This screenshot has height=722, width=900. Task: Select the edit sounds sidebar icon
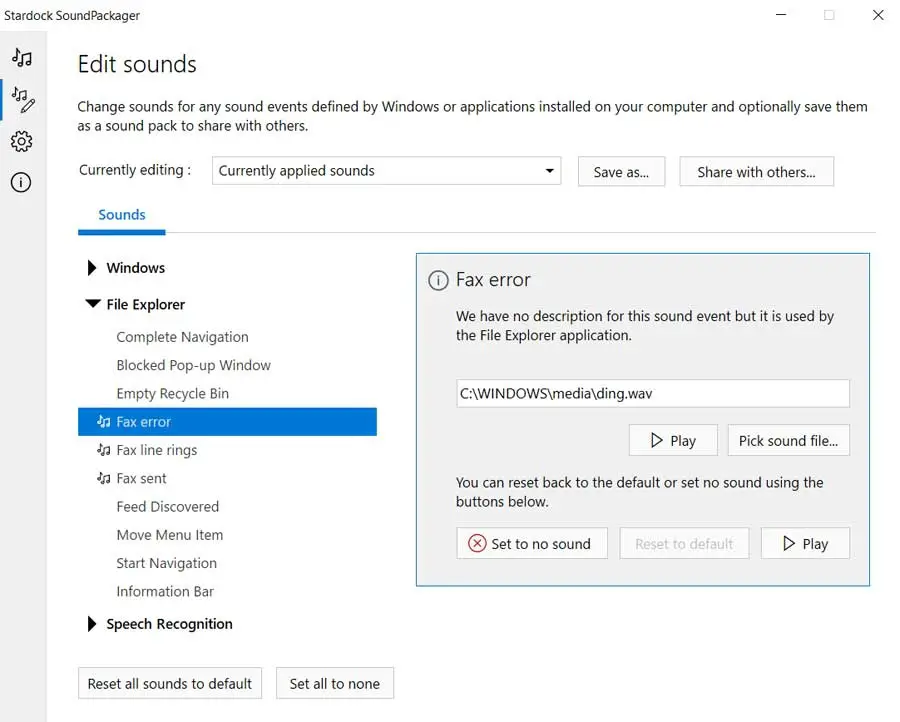coord(22,98)
